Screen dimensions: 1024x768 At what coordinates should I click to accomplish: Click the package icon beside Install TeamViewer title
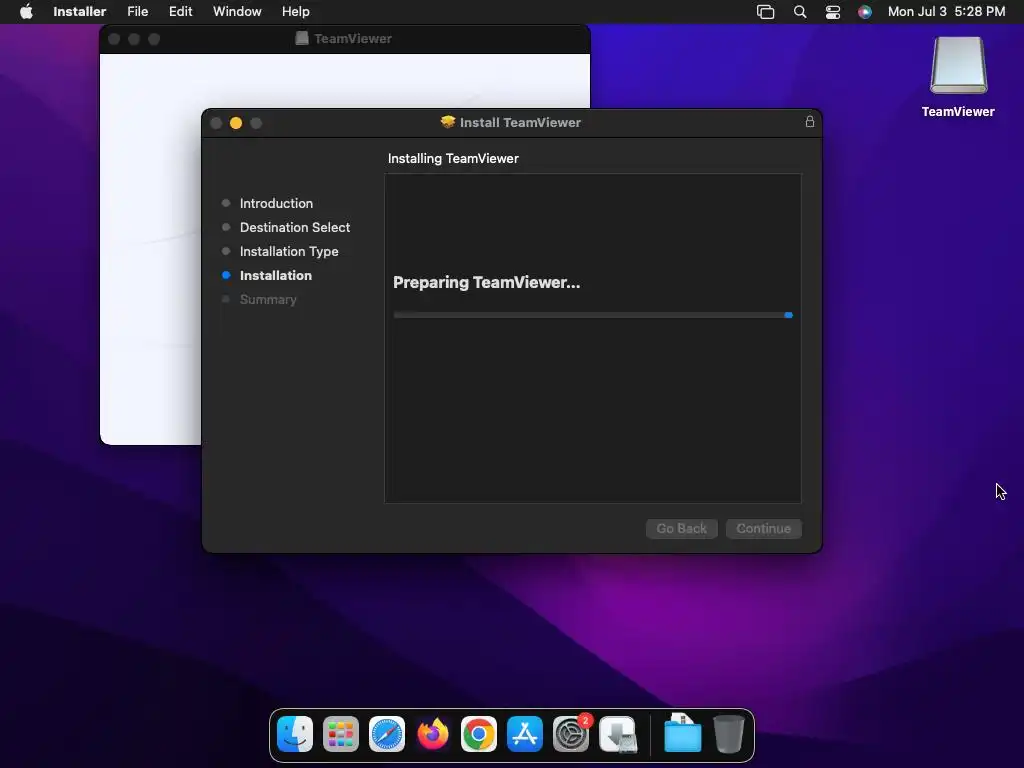tap(448, 122)
